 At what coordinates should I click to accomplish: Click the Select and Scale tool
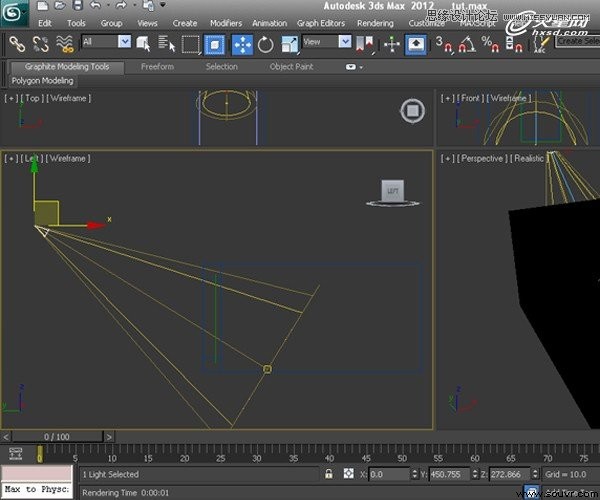[289, 43]
